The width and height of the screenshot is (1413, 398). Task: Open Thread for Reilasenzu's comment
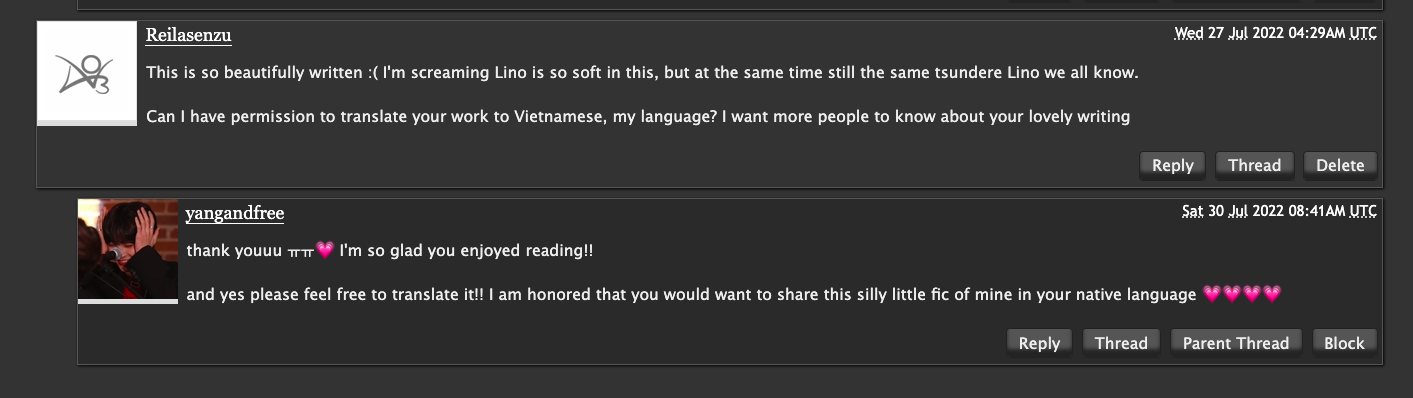click(x=1254, y=165)
